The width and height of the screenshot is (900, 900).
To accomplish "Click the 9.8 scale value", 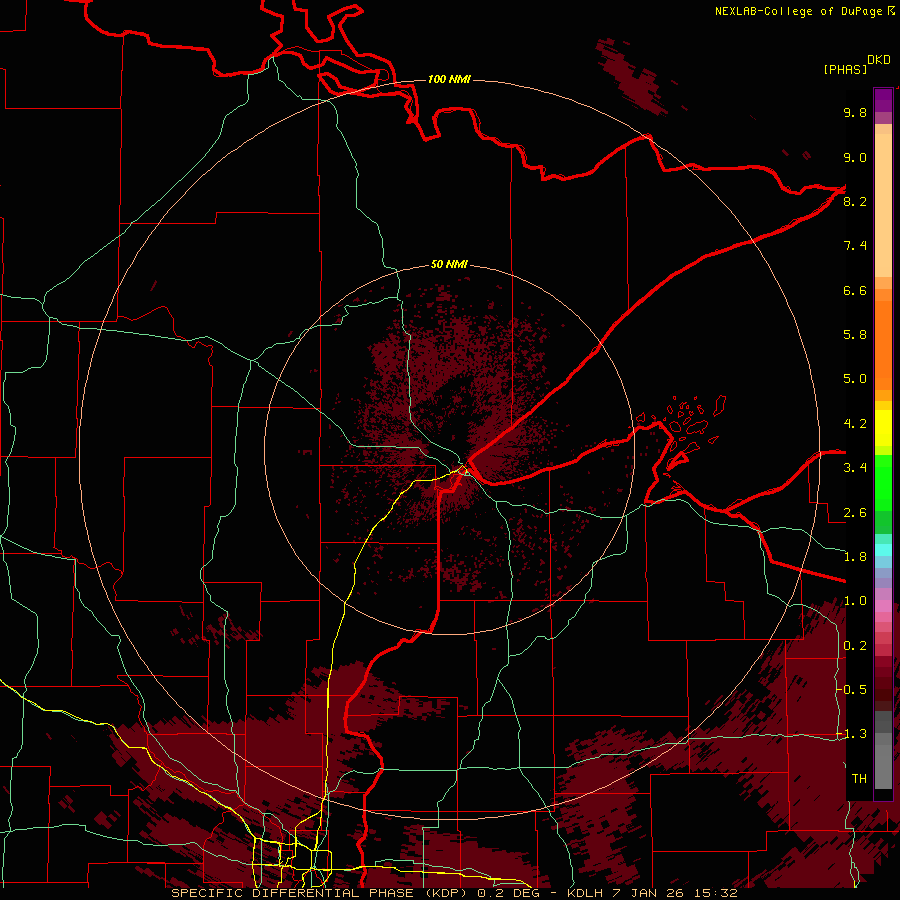I will coord(855,112).
